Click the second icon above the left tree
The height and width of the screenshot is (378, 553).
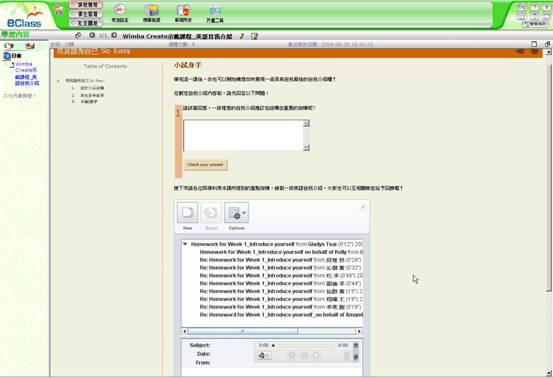tap(30, 46)
